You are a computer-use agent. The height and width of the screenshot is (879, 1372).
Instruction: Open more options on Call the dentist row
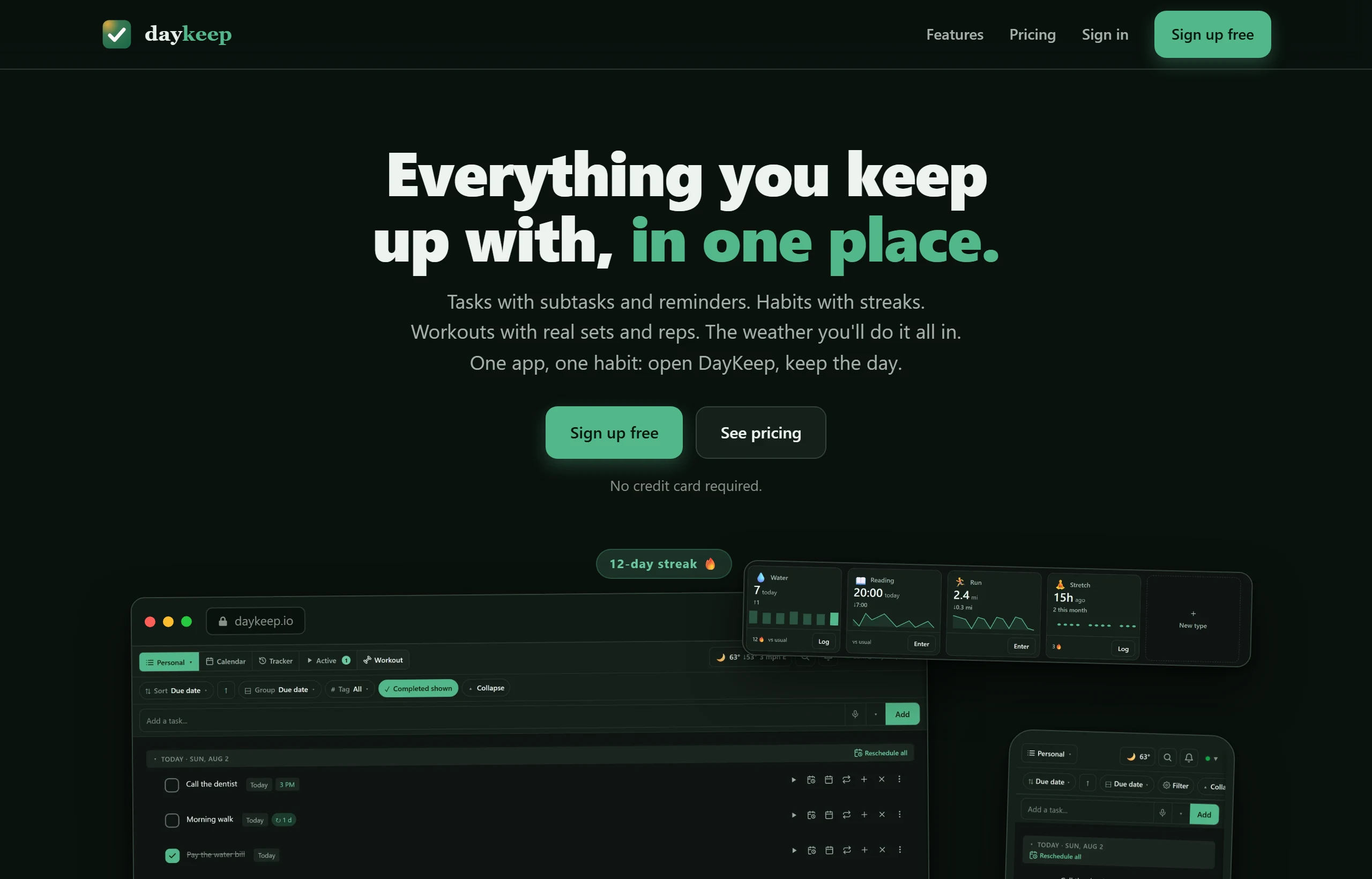[899, 779]
